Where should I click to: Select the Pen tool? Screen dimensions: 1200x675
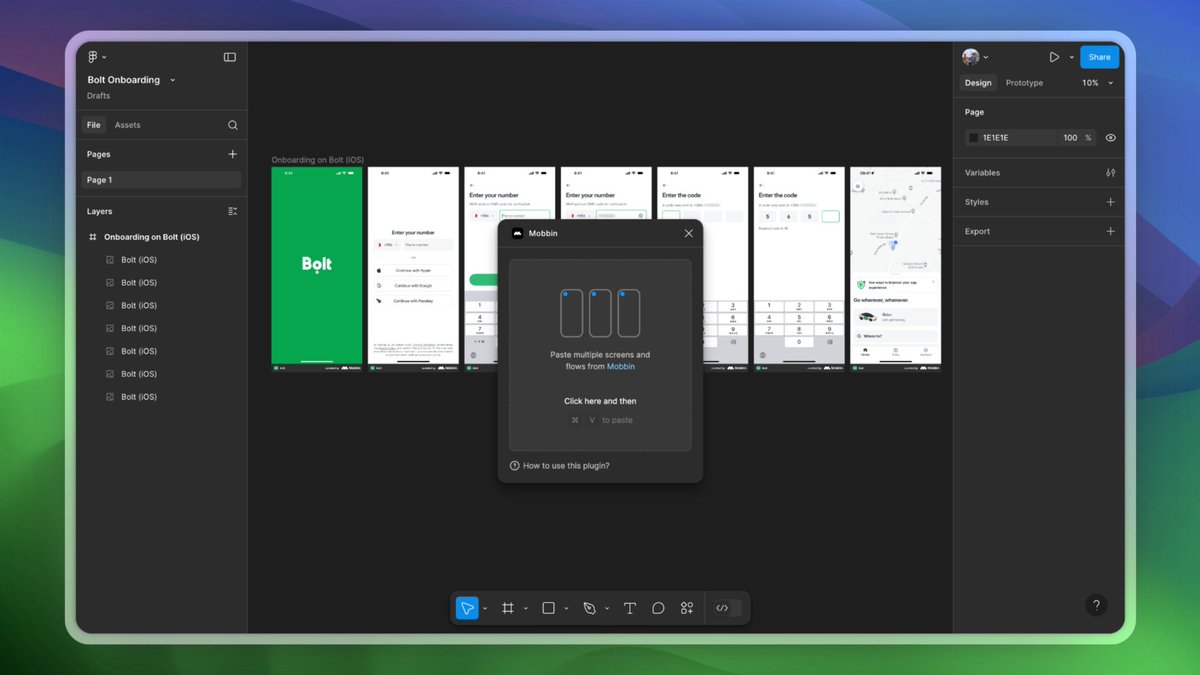[x=590, y=608]
